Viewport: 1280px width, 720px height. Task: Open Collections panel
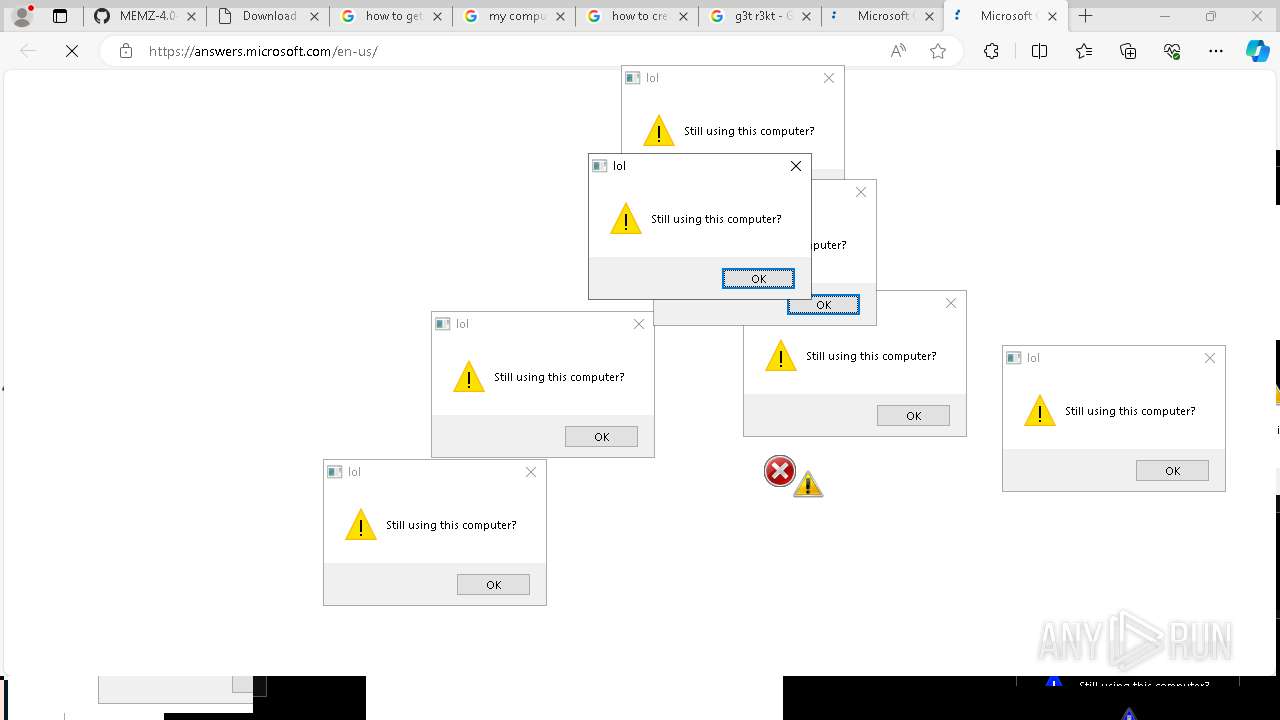(1128, 51)
